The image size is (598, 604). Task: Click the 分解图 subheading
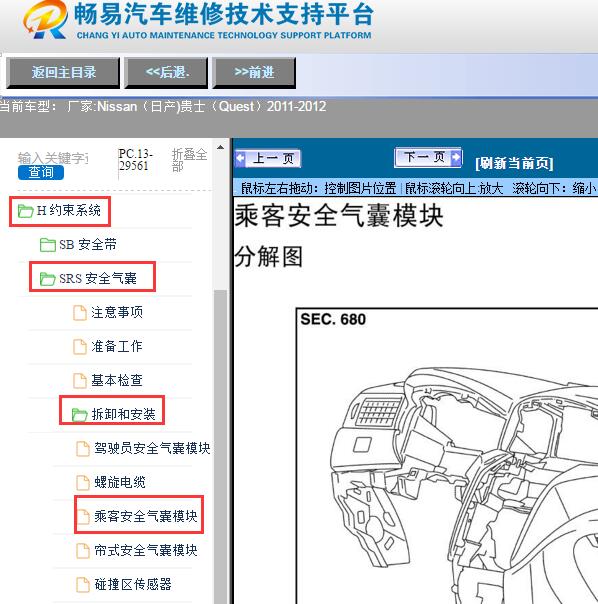point(269,257)
